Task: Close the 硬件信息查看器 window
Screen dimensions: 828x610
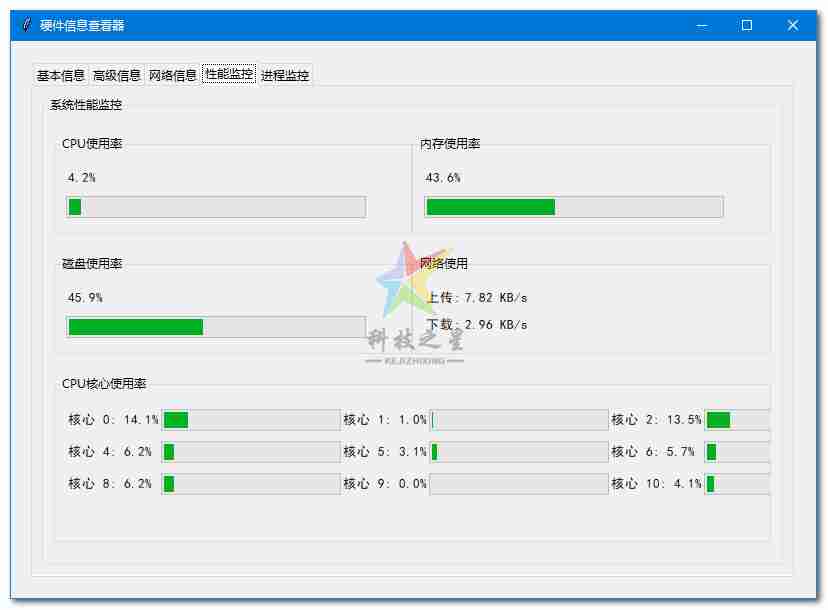Action: 793,26
